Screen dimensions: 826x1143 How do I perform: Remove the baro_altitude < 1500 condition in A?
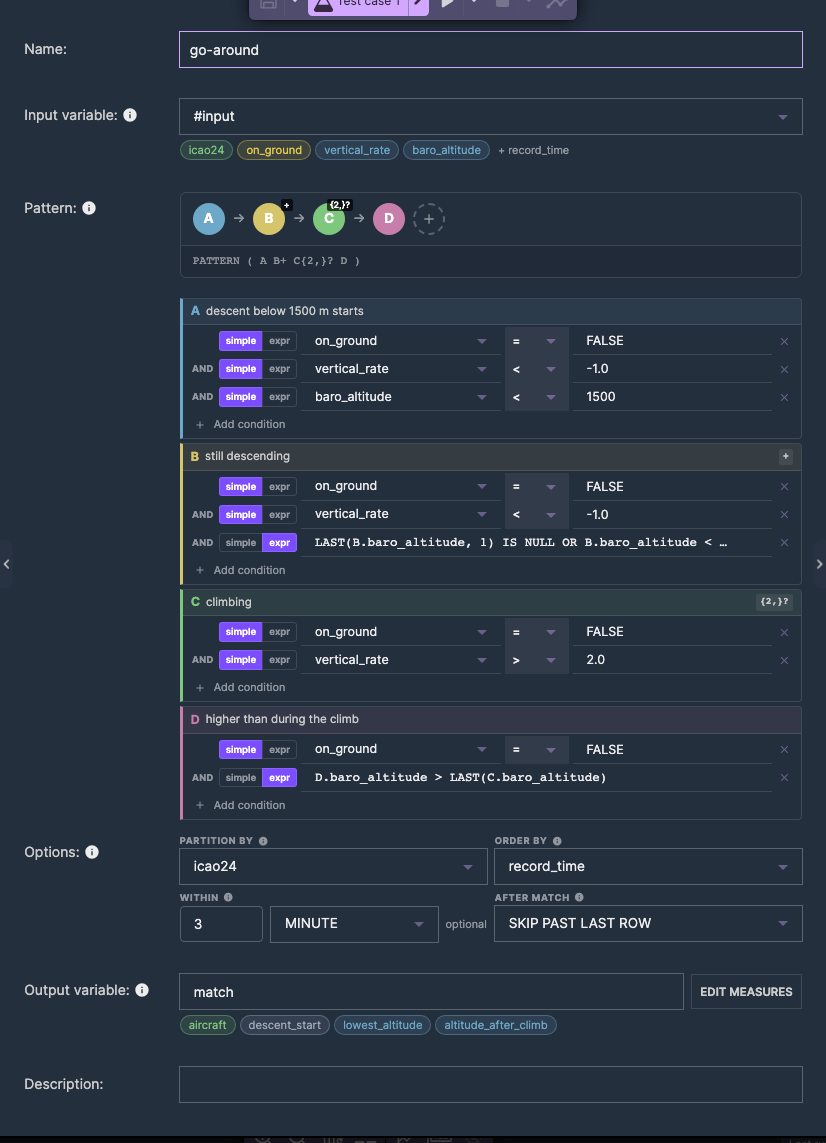pos(784,397)
